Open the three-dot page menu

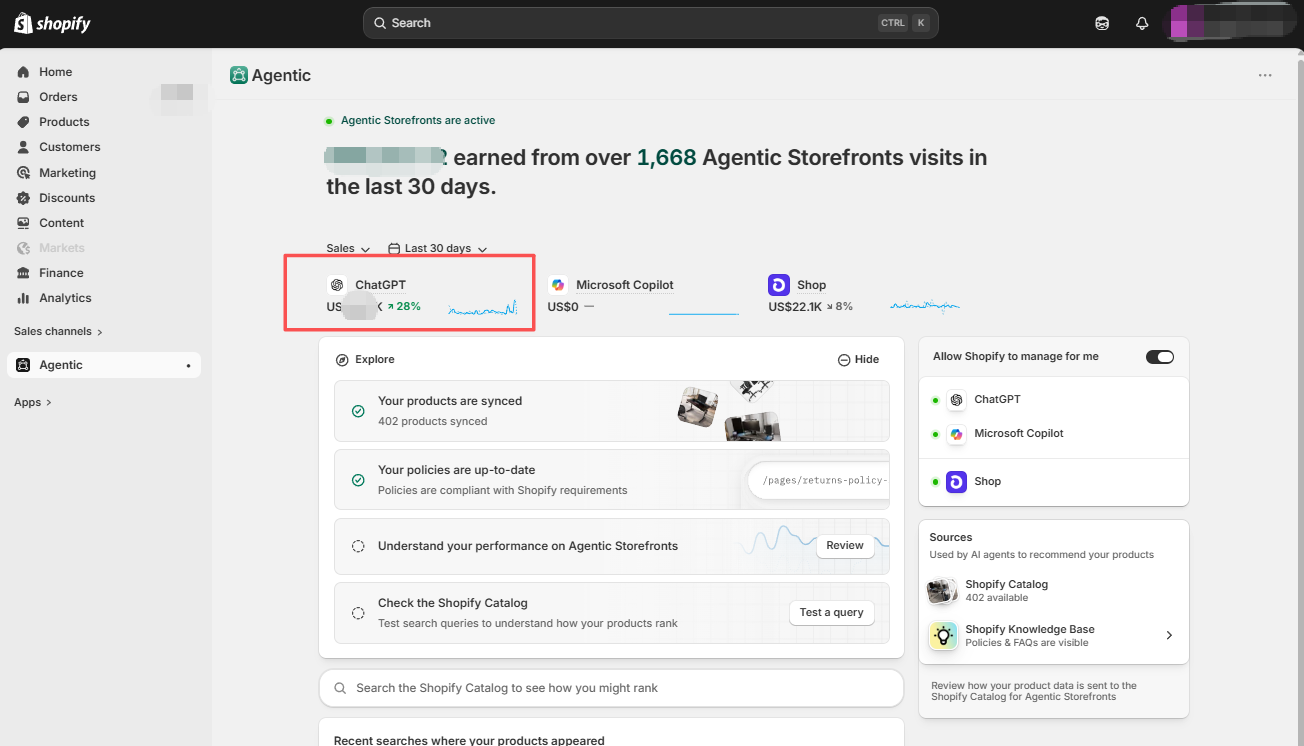1265,75
